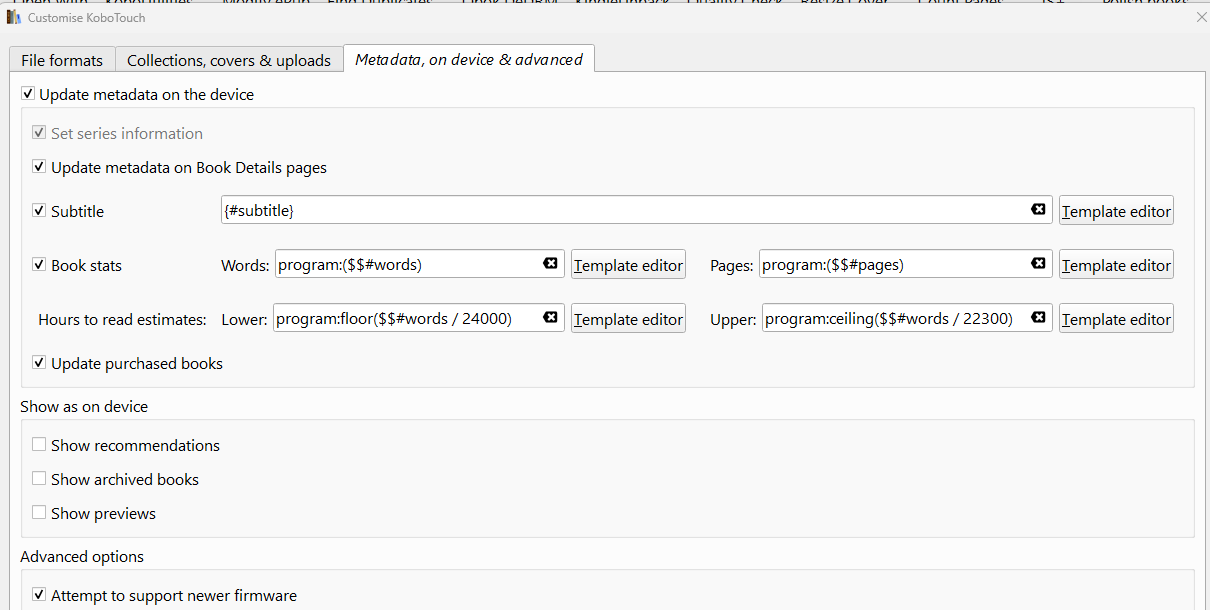Screen dimensions: 1210x610
Task: Clear the Upper hours estimate field
Action: click(1038, 318)
